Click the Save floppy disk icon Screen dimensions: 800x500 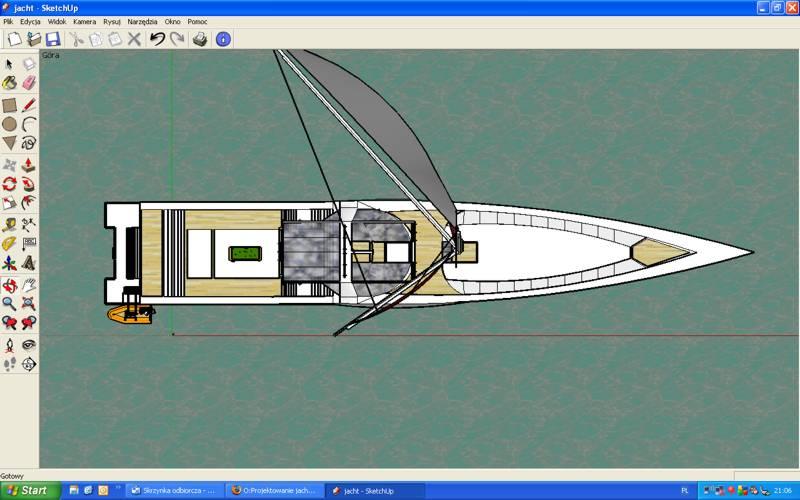pos(52,39)
